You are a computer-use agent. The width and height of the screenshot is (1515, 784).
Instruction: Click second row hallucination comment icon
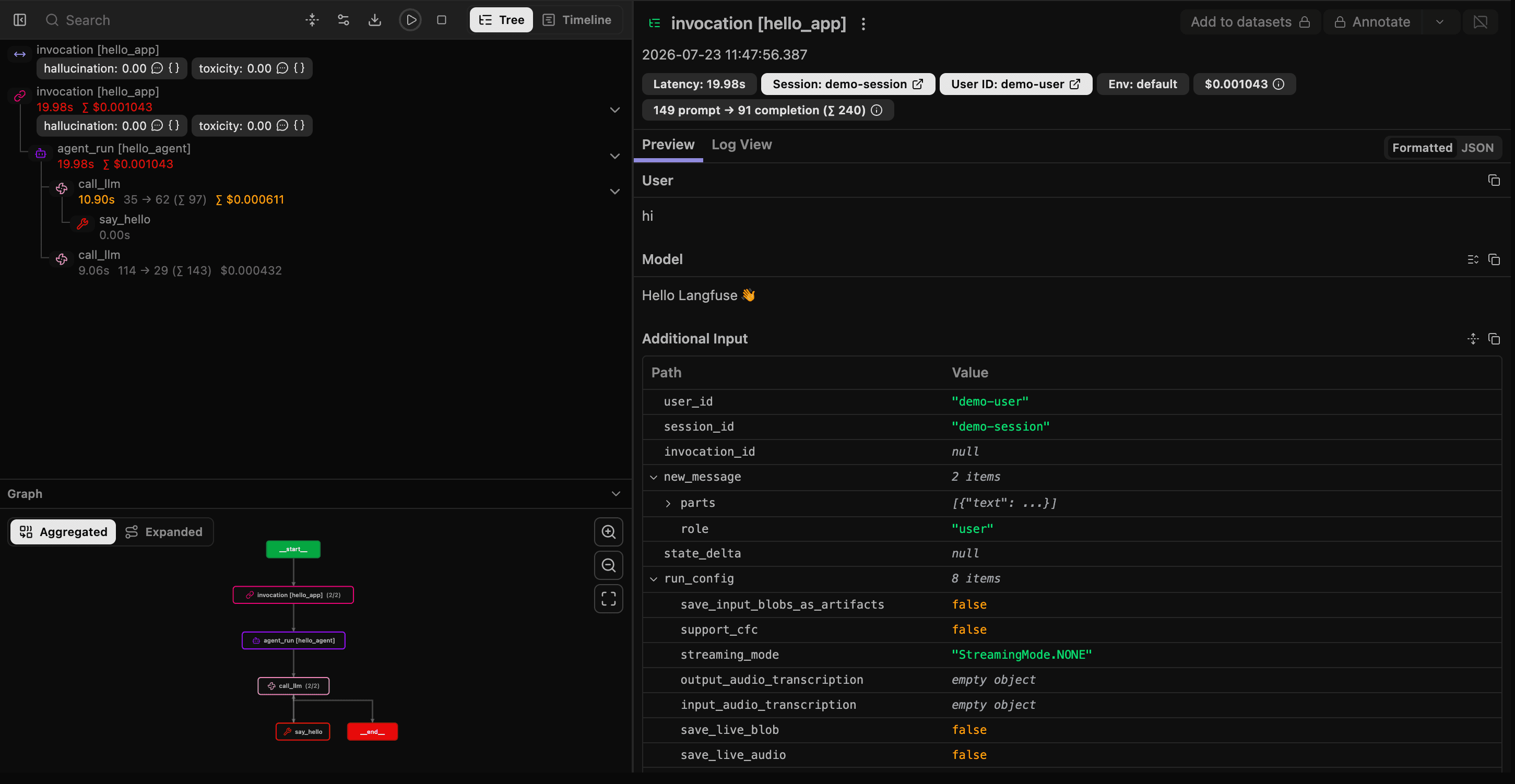tap(157, 125)
